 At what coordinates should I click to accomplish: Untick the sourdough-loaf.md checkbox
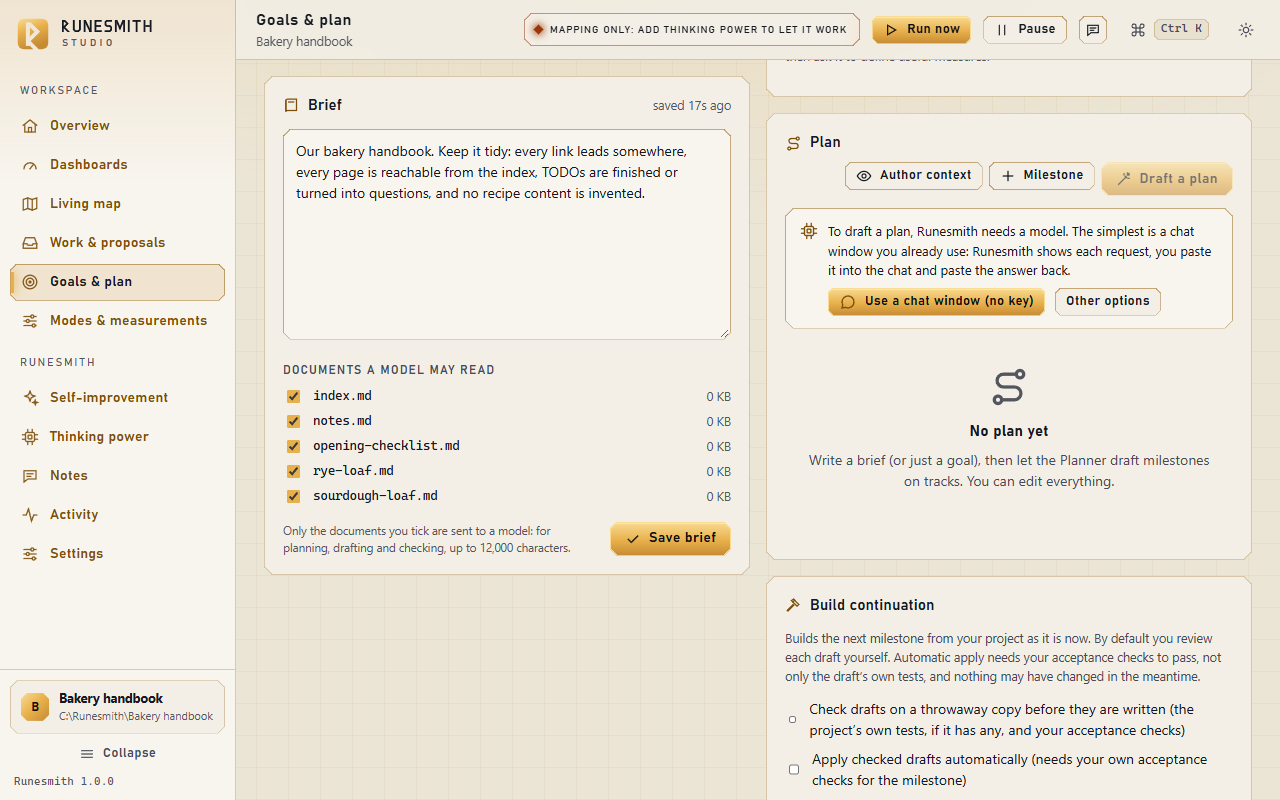pyautogui.click(x=293, y=496)
